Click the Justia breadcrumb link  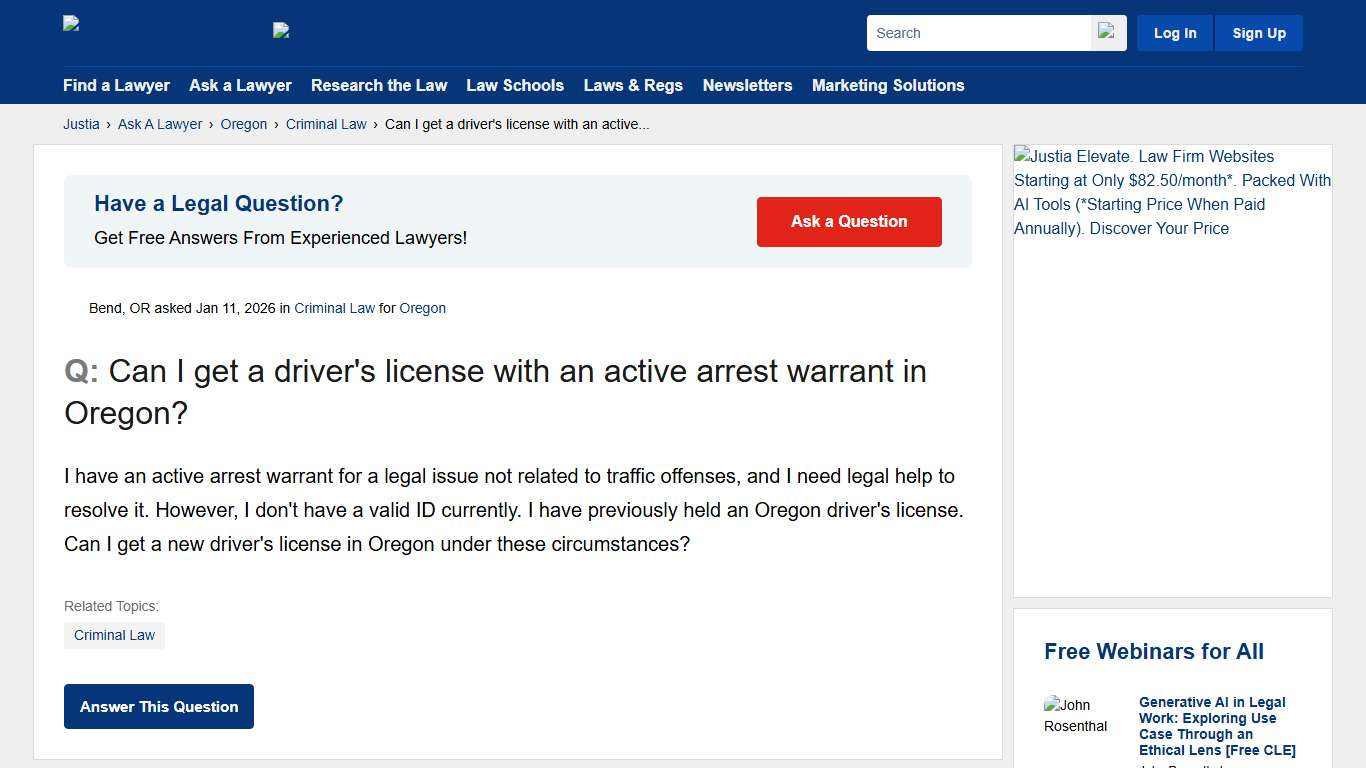coord(81,124)
